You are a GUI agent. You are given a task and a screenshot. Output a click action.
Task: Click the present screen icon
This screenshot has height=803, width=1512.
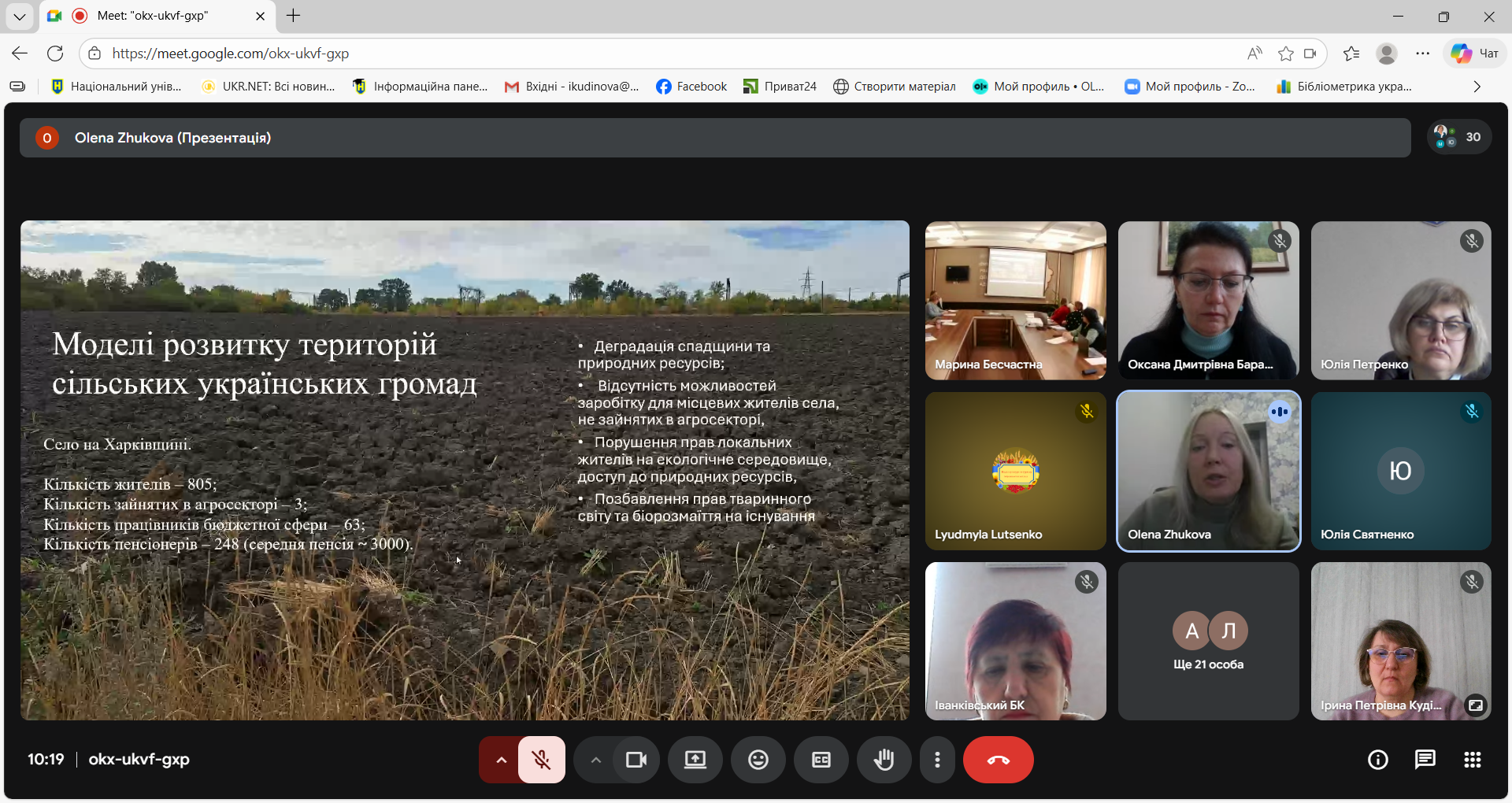[695, 760]
